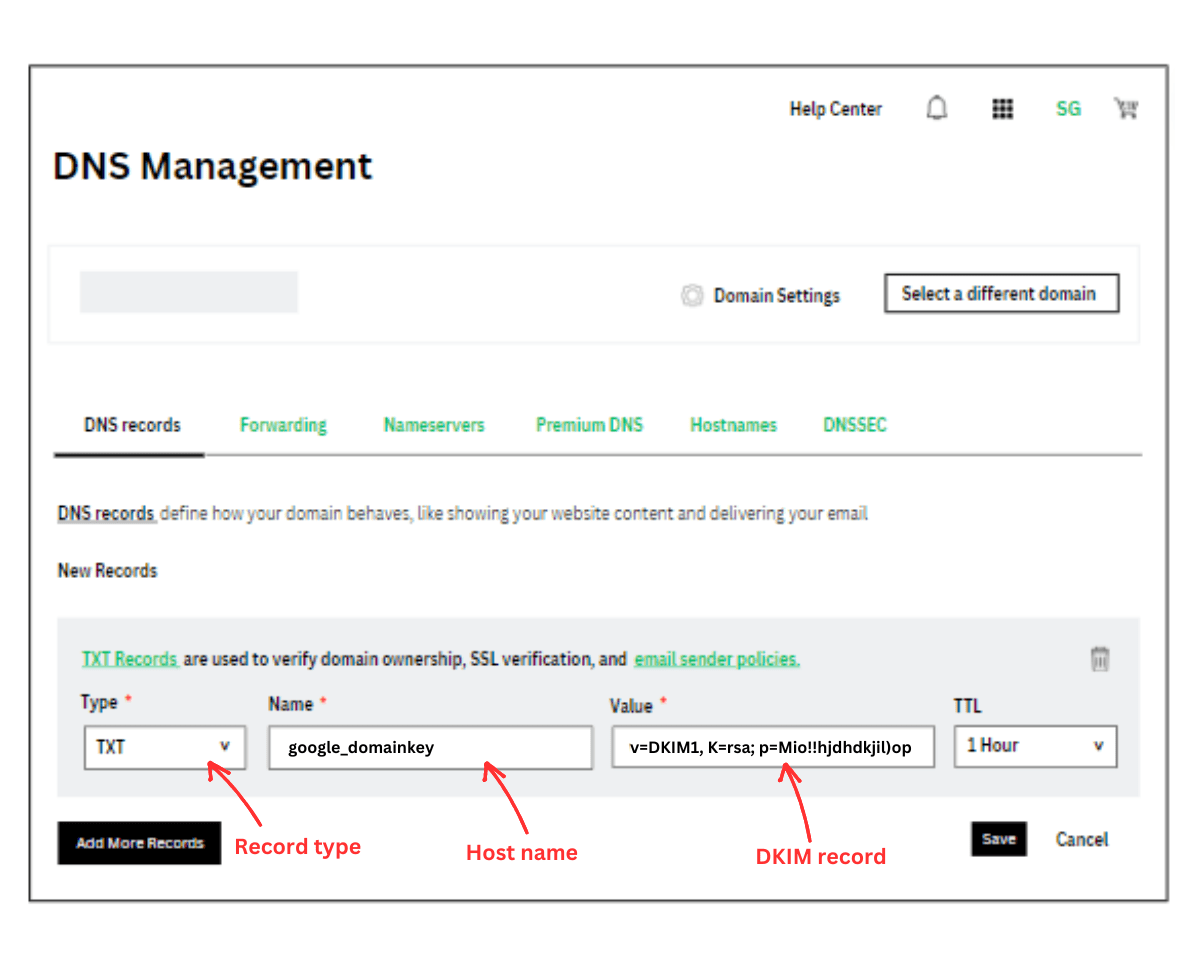
Task: Click the Domain Settings gear icon
Action: (692, 296)
